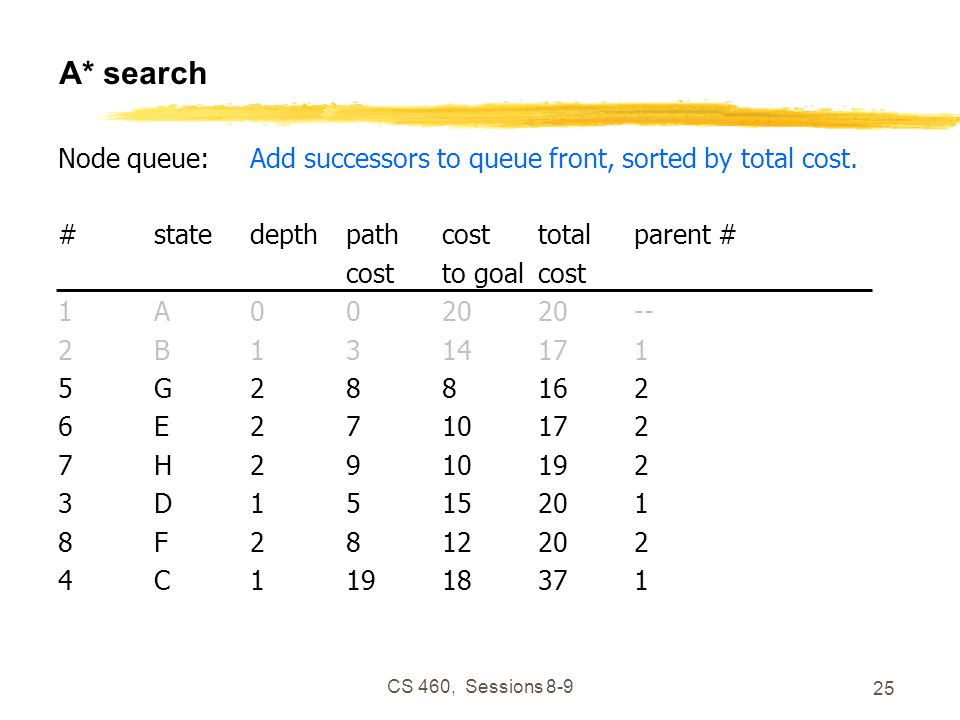This screenshot has width=960, height=720.
Task: Click slide page number 25
Action: point(883,688)
